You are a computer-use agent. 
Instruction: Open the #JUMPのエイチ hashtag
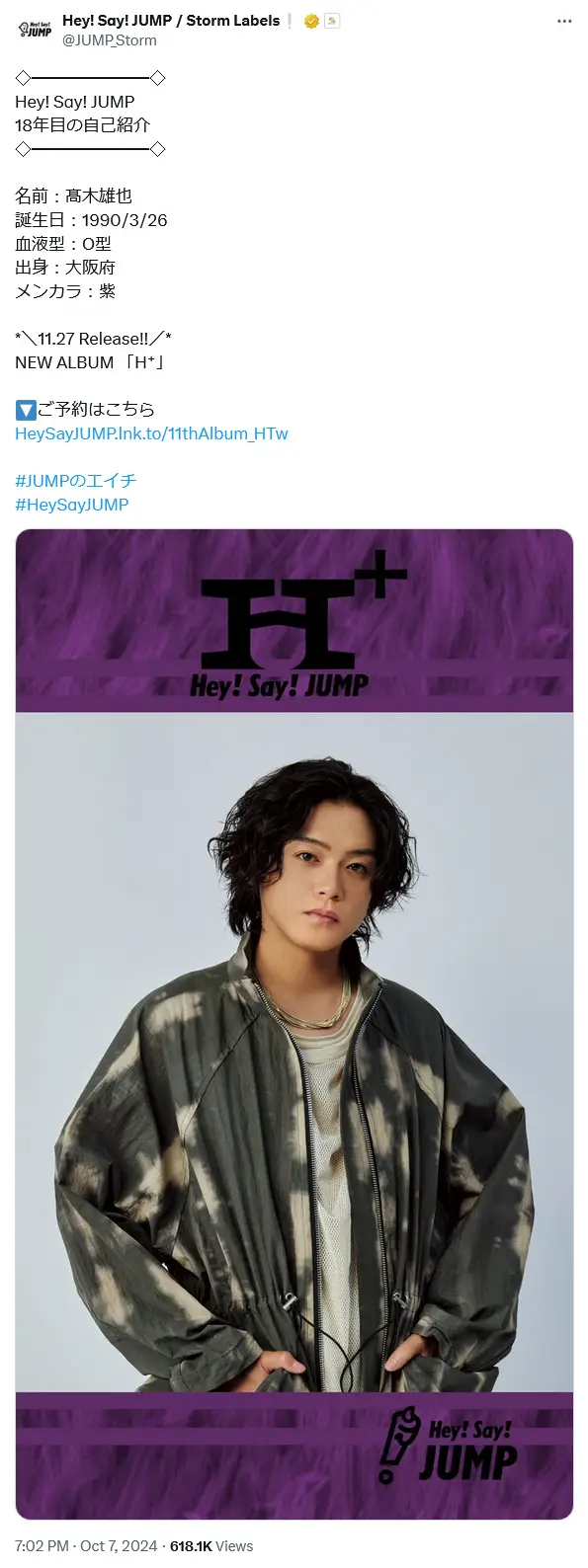pyautogui.click(x=75, y=481)
